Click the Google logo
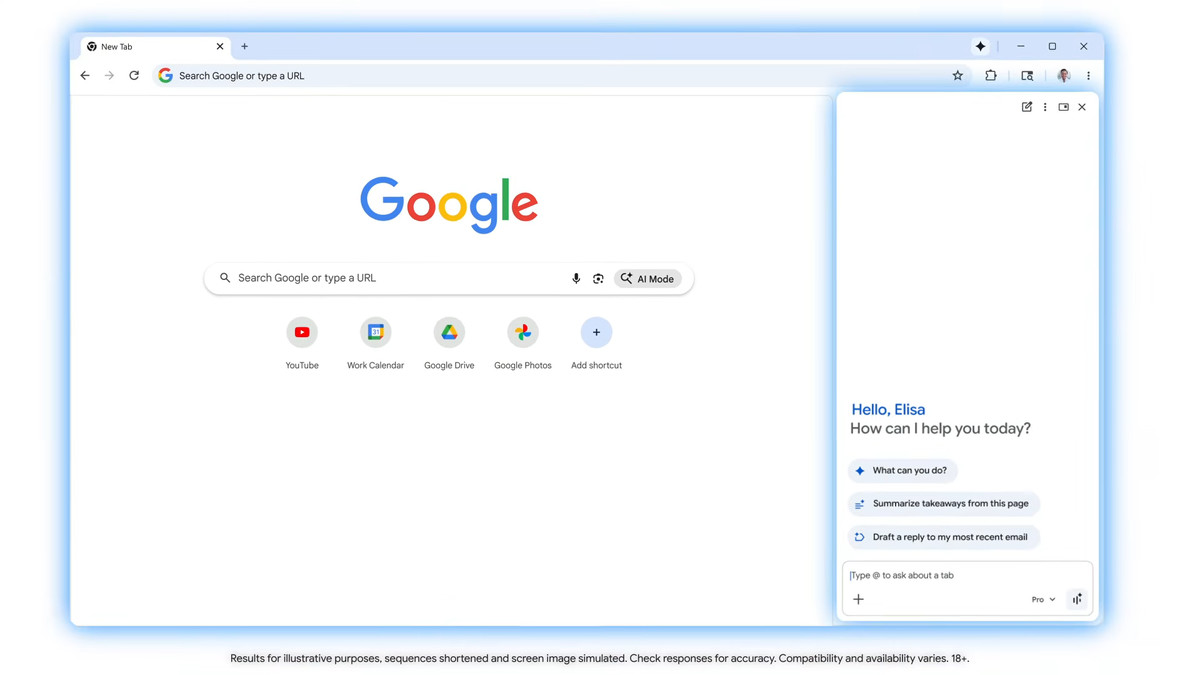 point(449,204)
